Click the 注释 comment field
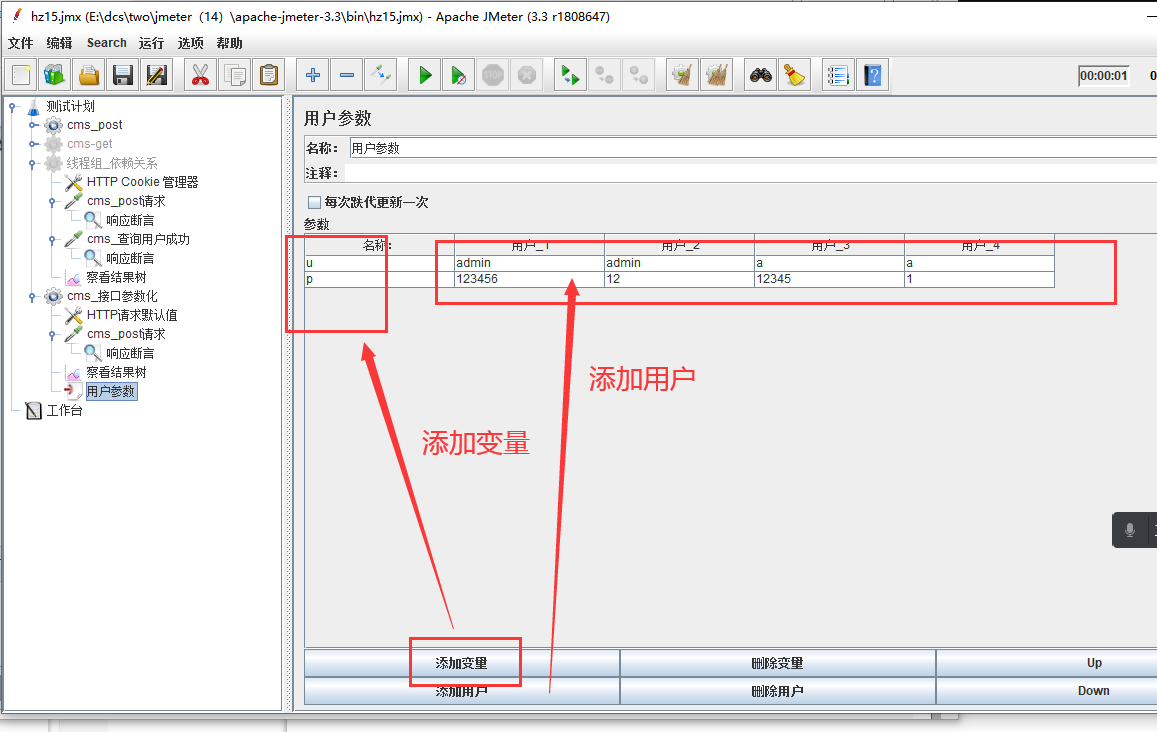 coord(750,173)
